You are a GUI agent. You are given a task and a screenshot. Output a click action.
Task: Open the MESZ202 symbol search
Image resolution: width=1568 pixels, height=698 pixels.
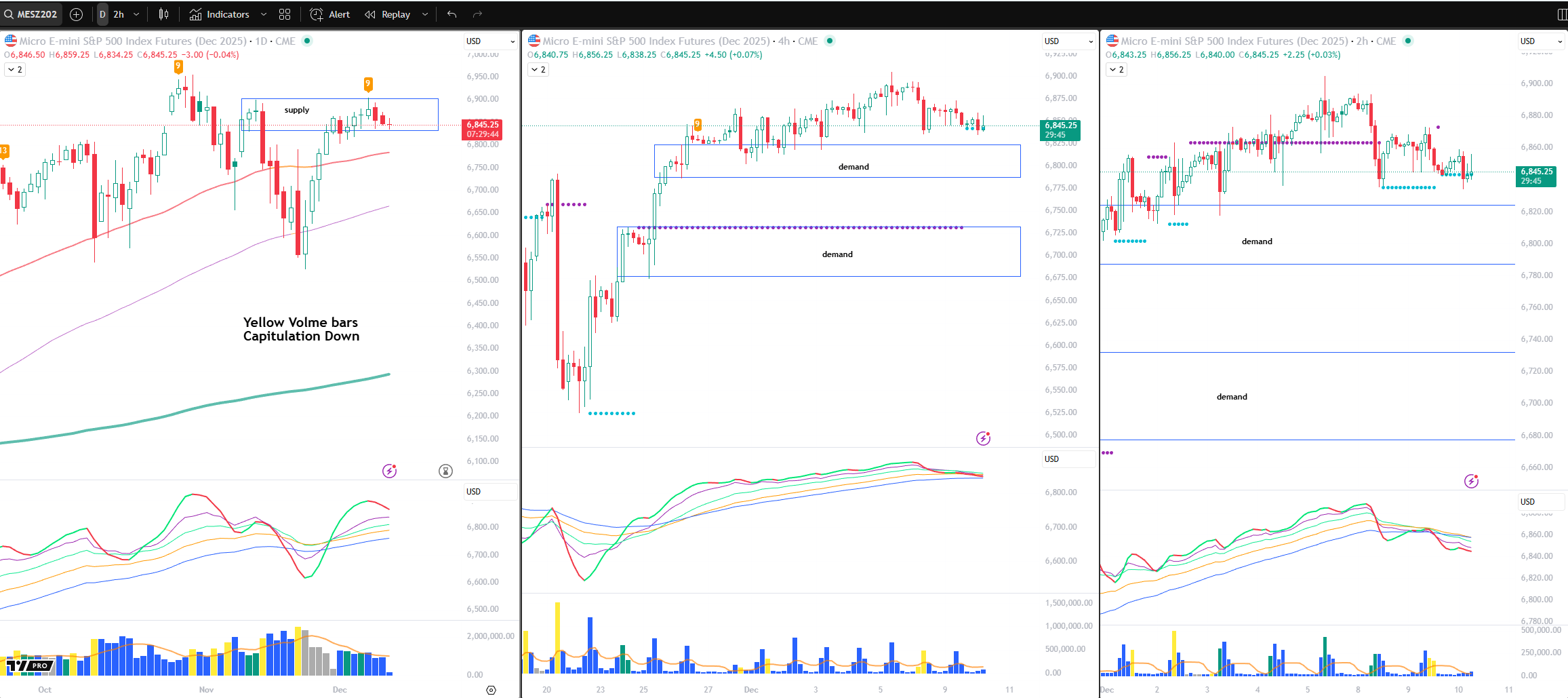[31, 14]
